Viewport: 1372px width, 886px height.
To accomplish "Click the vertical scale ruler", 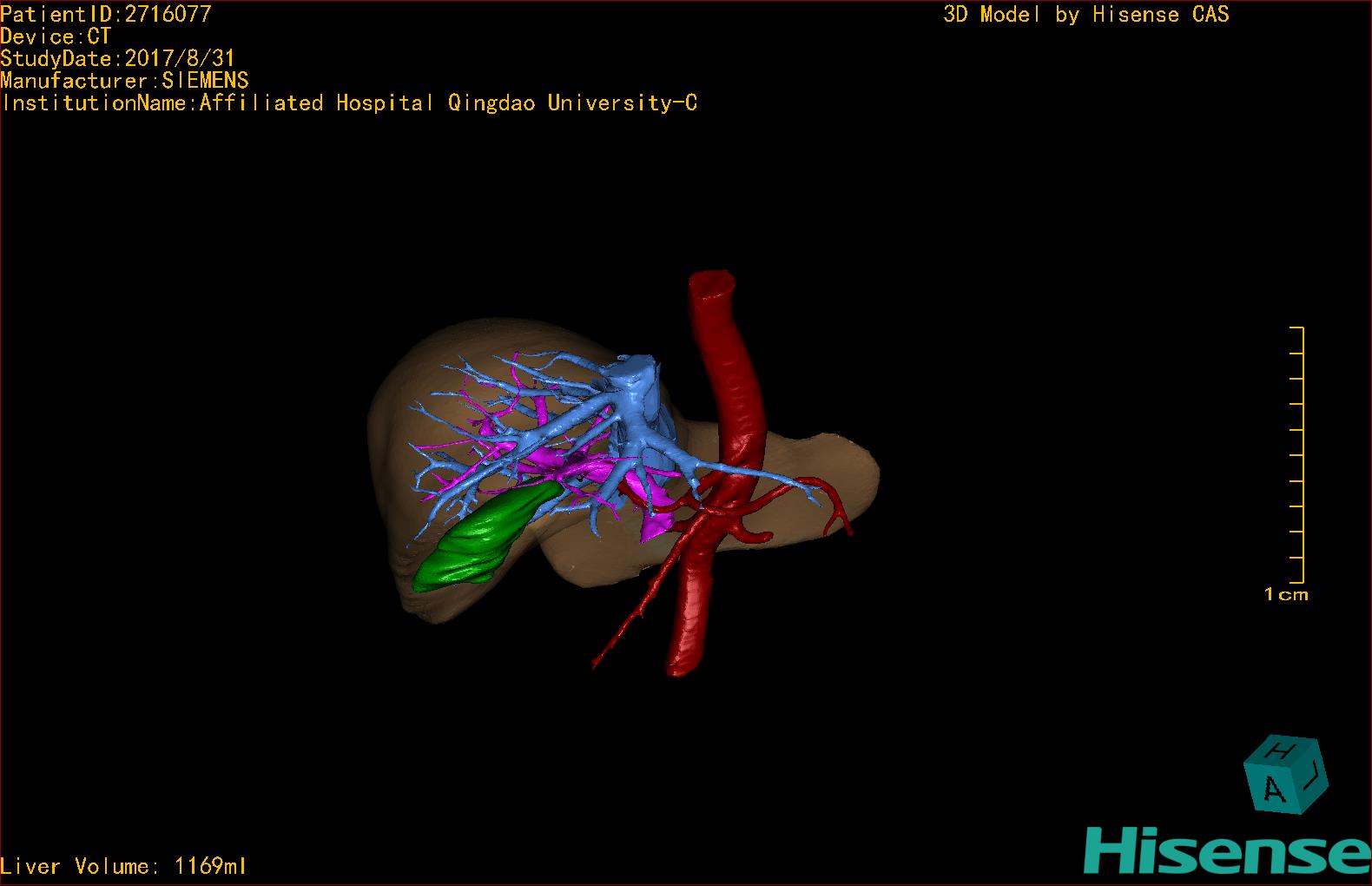I will [1298, 455].
